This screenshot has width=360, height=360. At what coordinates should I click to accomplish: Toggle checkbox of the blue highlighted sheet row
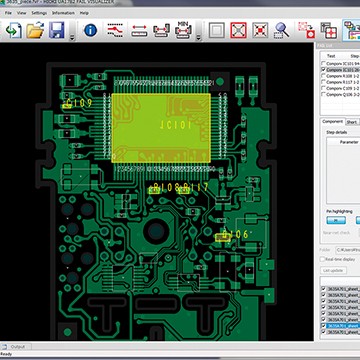pyautogui.click(x=323, y=326)
